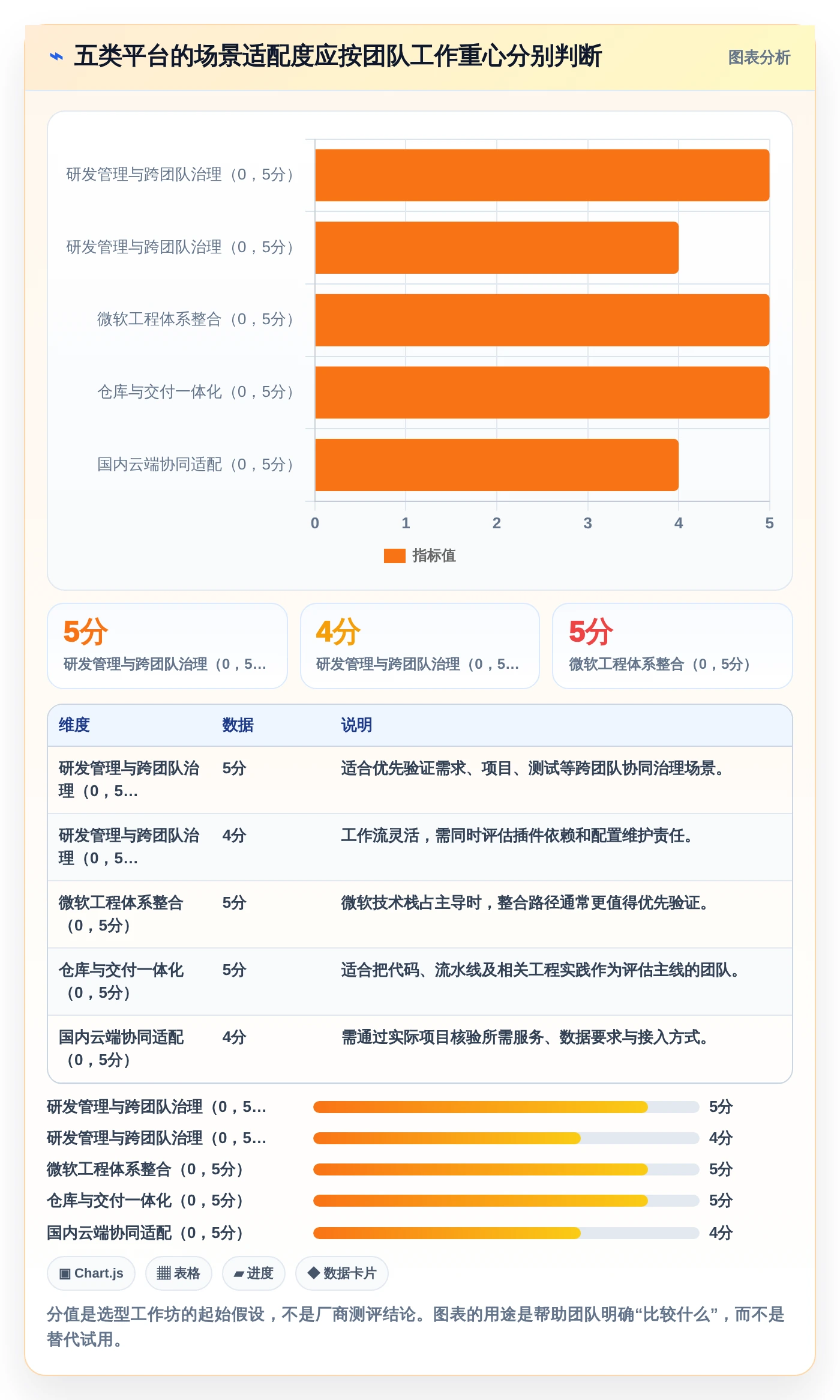Screen dimensions: 840x1400
Task: Click the blue lightning icon beside the title
Action: 56,57
